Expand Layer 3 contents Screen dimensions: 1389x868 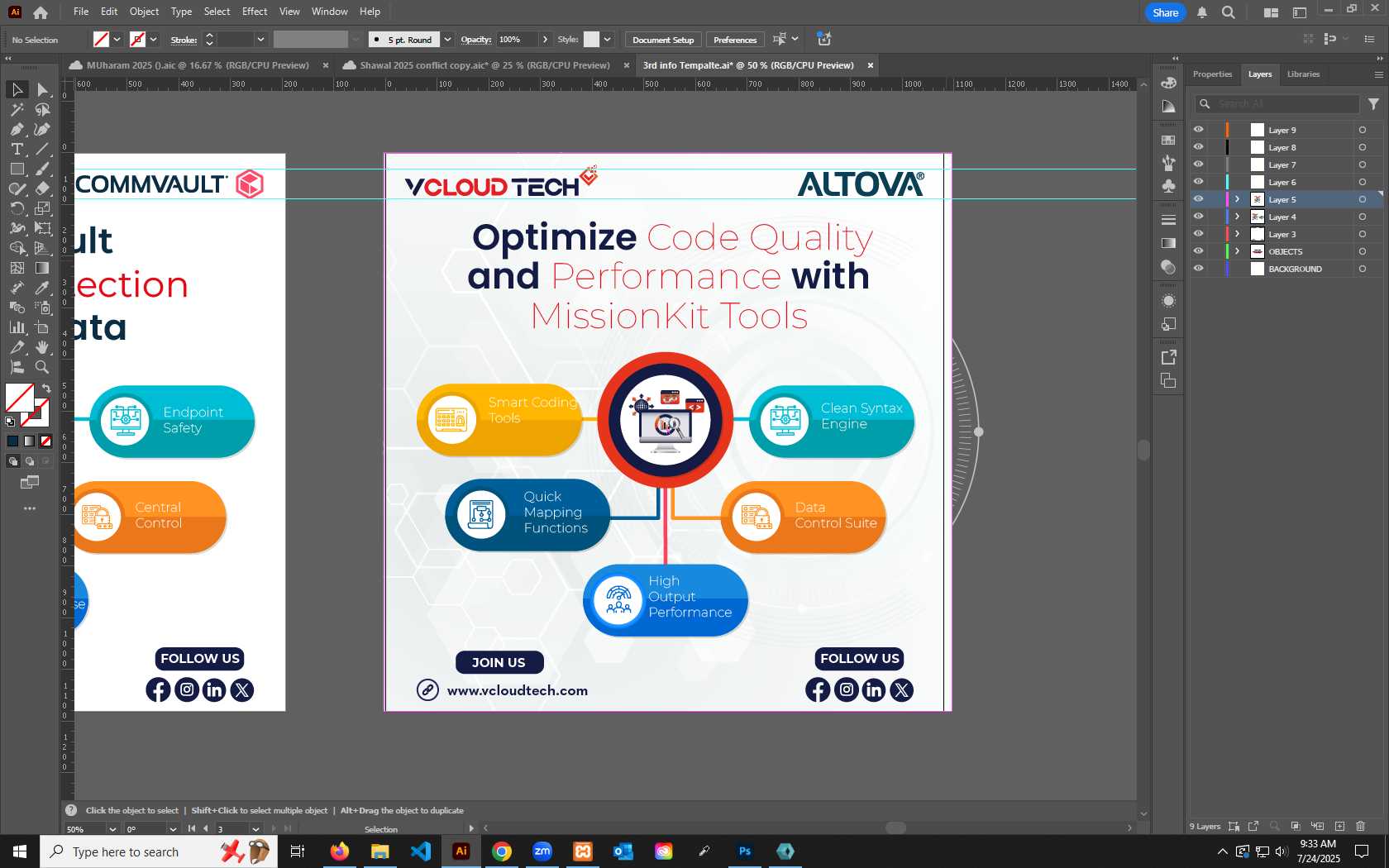click(1237, 234)
